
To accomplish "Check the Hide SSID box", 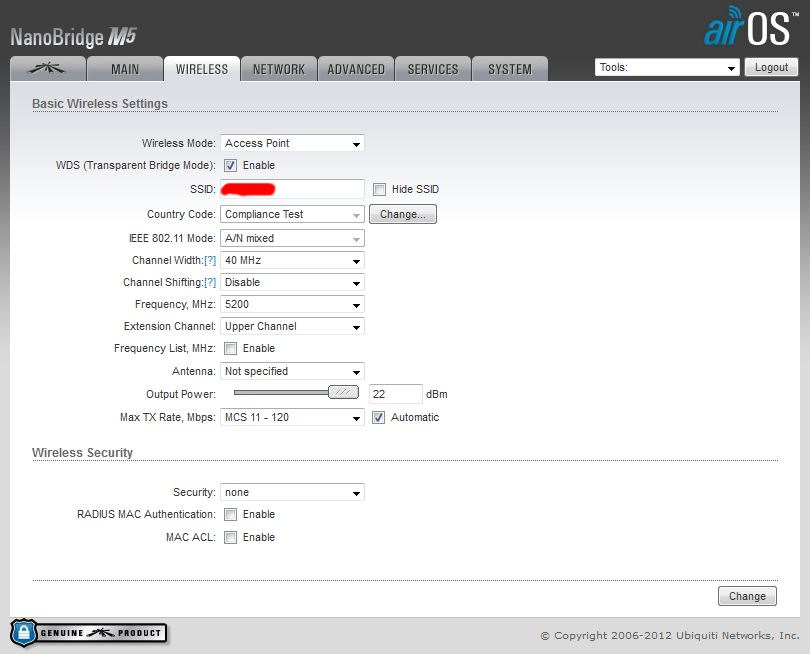I will click(380, 189).
